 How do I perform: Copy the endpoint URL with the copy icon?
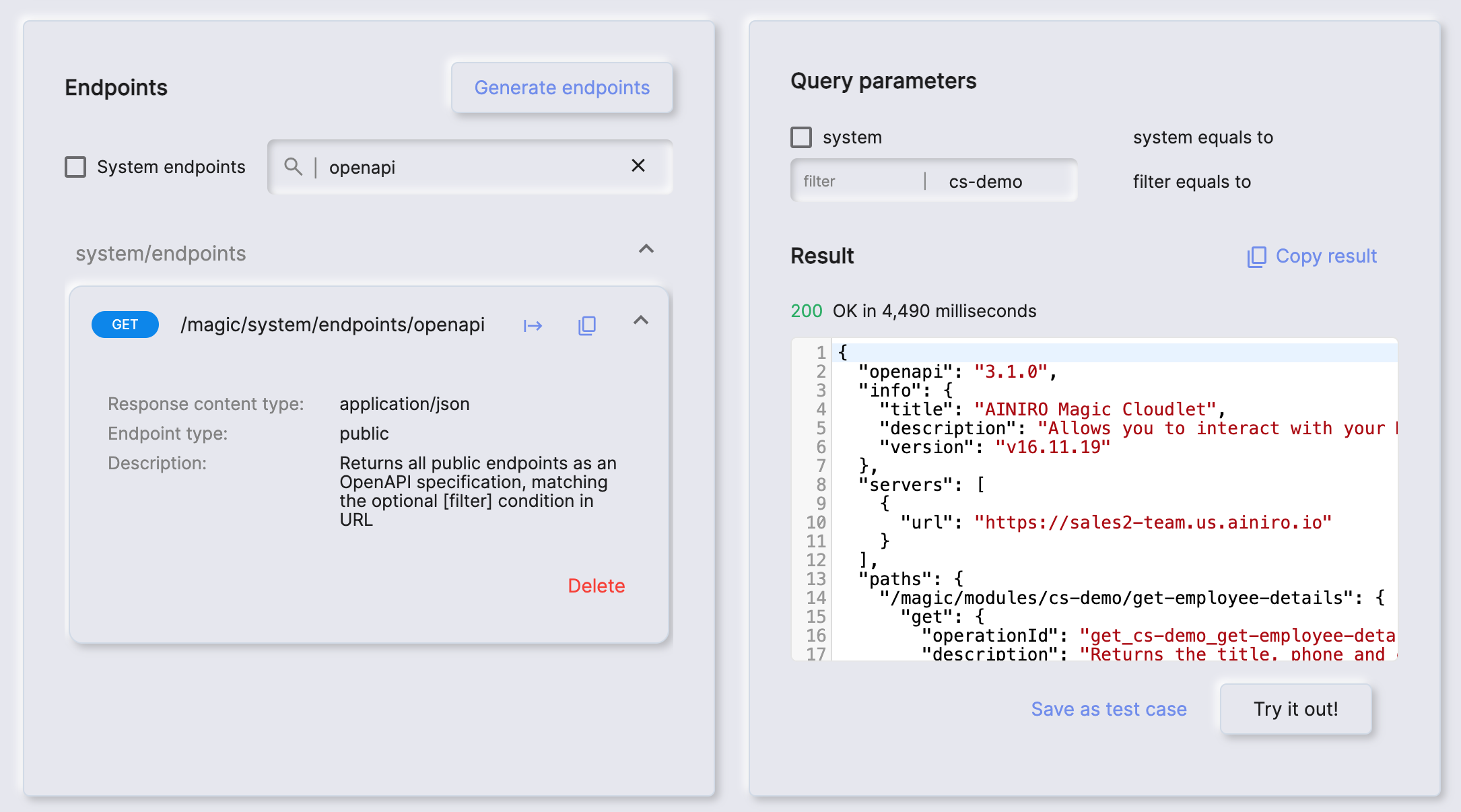pyautogui.click(x=586, y=325)
